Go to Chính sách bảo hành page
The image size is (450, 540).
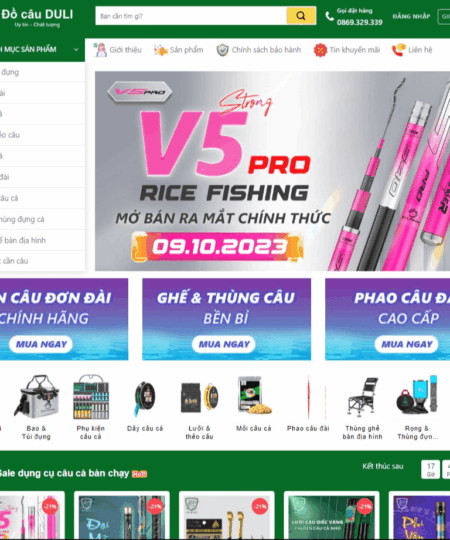[x=258, y=50]
